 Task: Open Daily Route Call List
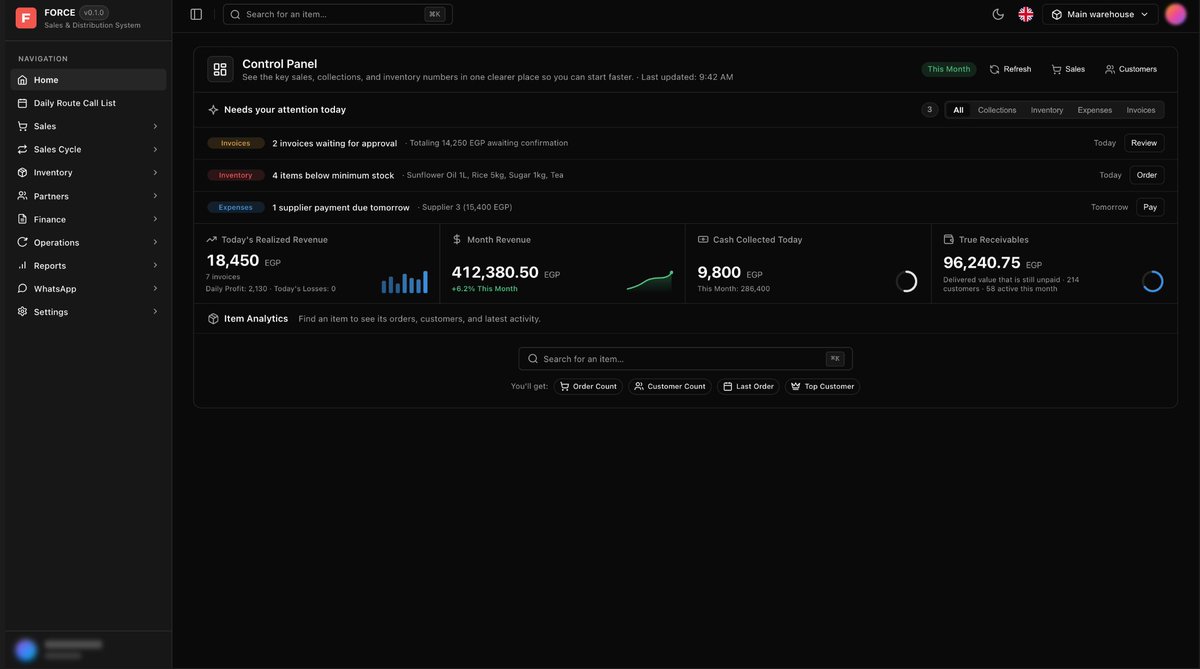tap(88, 103)
